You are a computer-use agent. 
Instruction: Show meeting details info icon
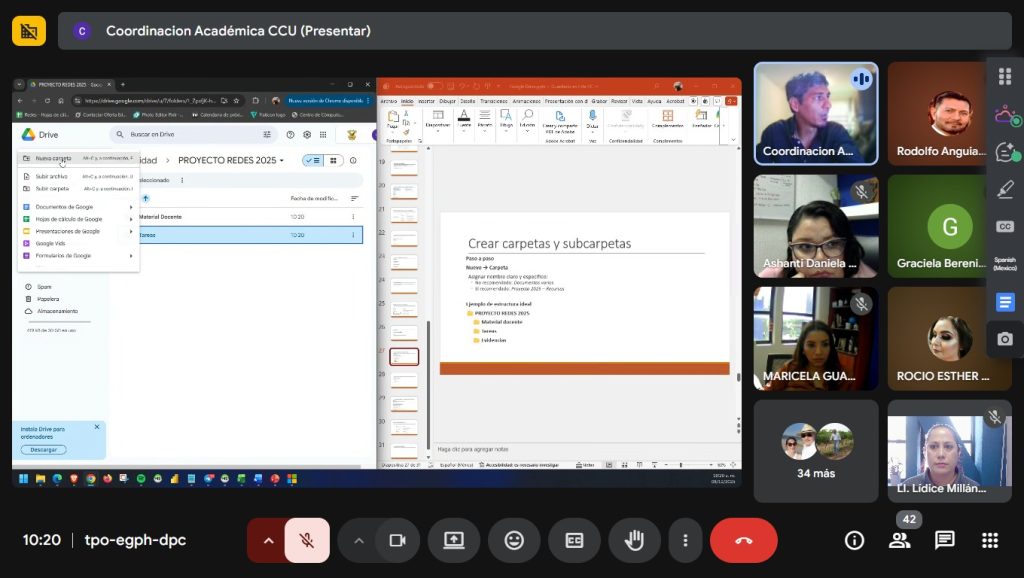pyautogui.click(x=854, y=540)
